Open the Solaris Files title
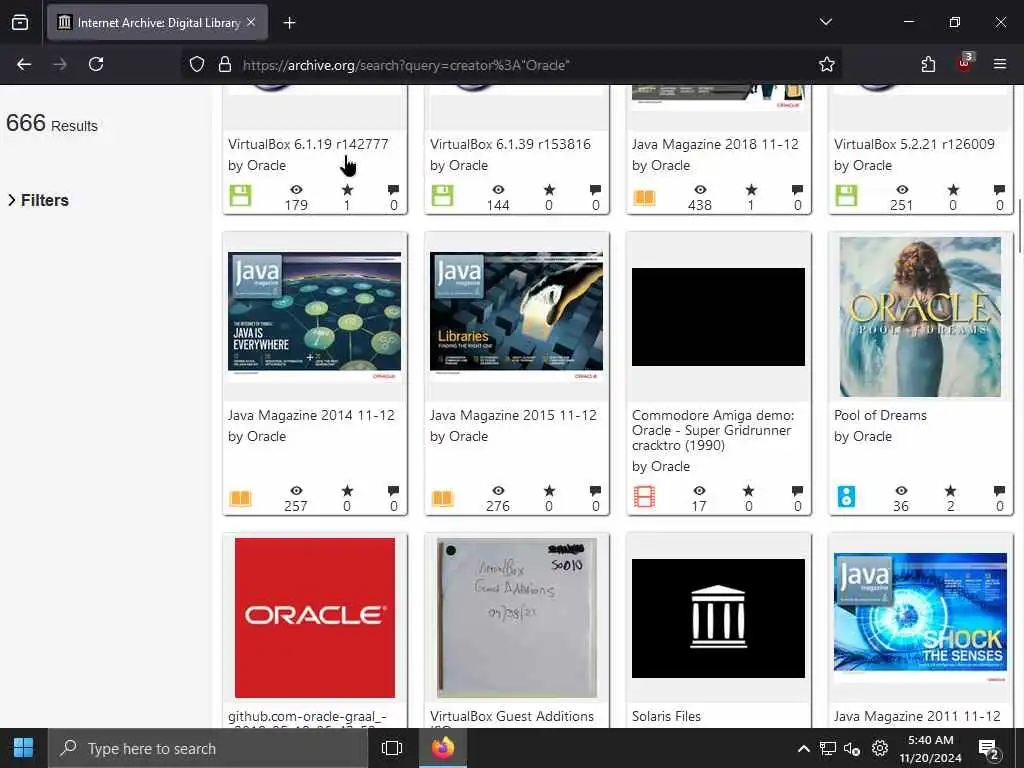Viewport: 1024px width, 768px height. pos(666,716)
